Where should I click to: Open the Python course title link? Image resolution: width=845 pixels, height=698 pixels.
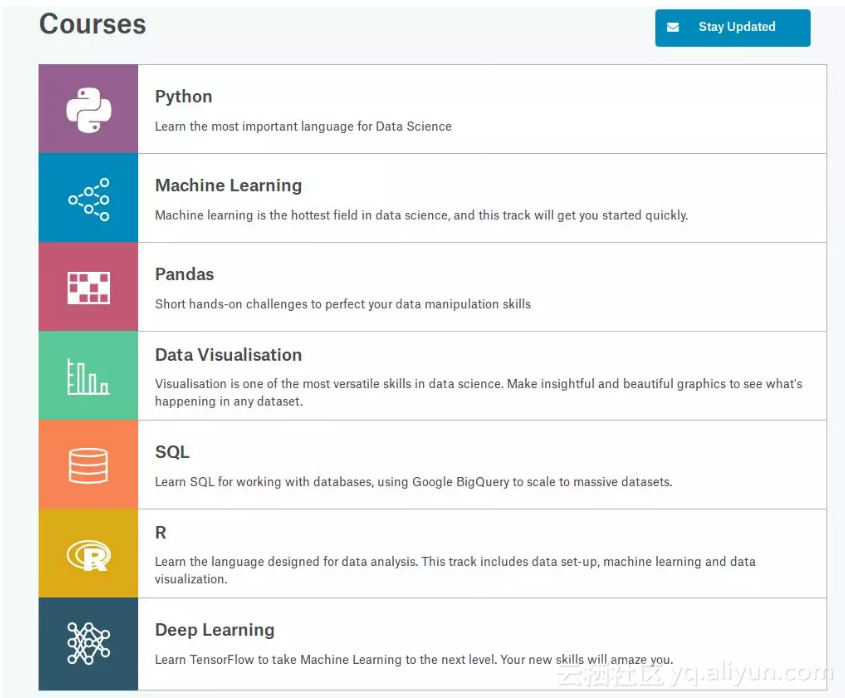(183, 97)
